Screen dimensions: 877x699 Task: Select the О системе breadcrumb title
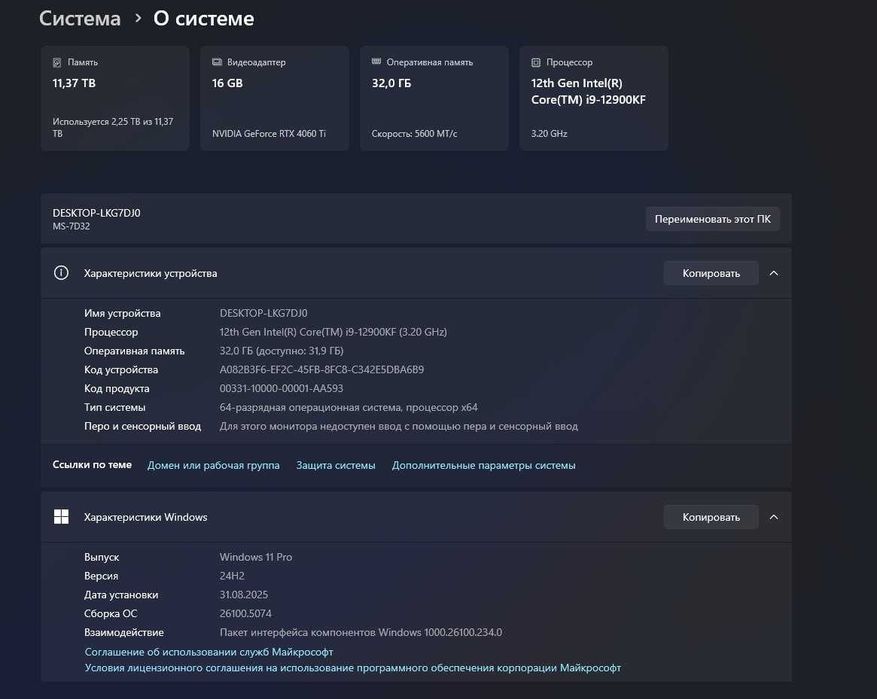(204, 18)
